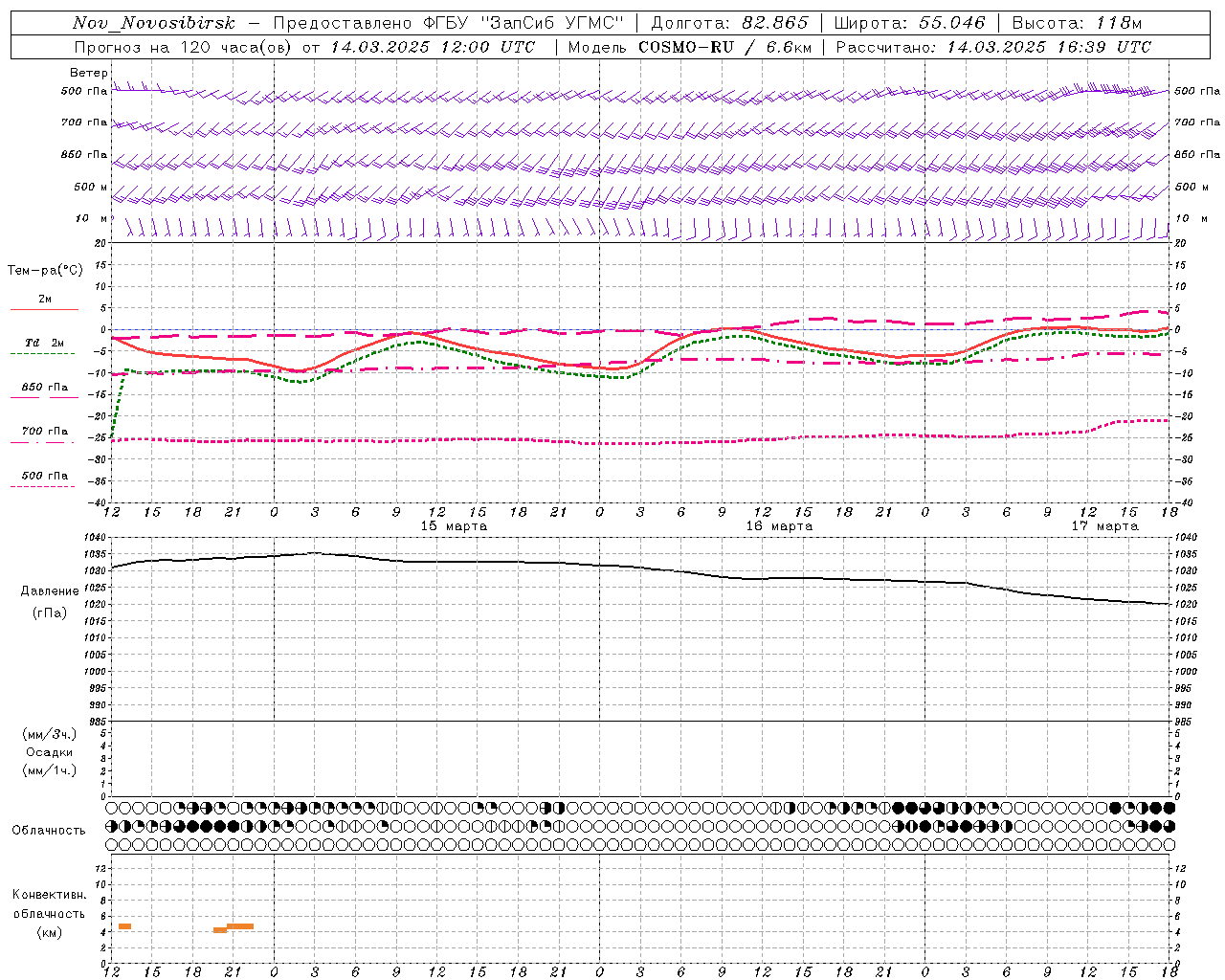
Task: Click the 16 марта date label
Action: tap(779, 526)
